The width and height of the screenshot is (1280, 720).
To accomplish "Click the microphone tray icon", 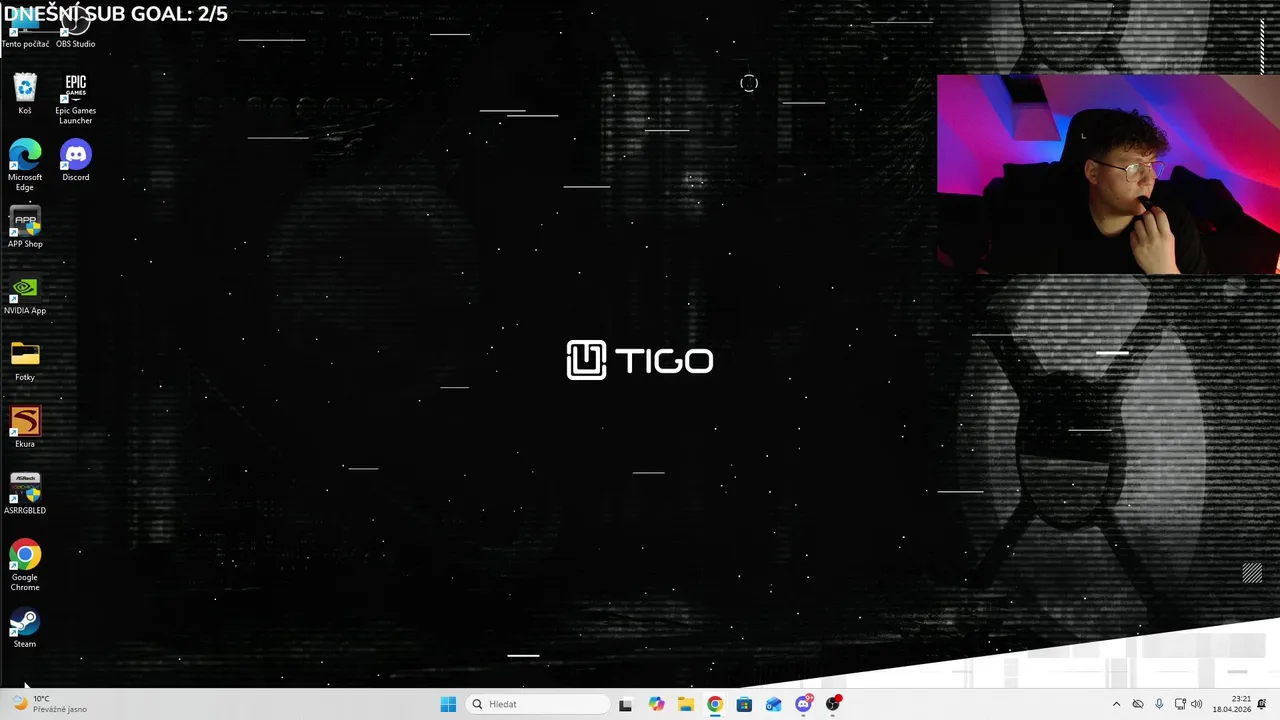I will click(x=1159, y=704).
